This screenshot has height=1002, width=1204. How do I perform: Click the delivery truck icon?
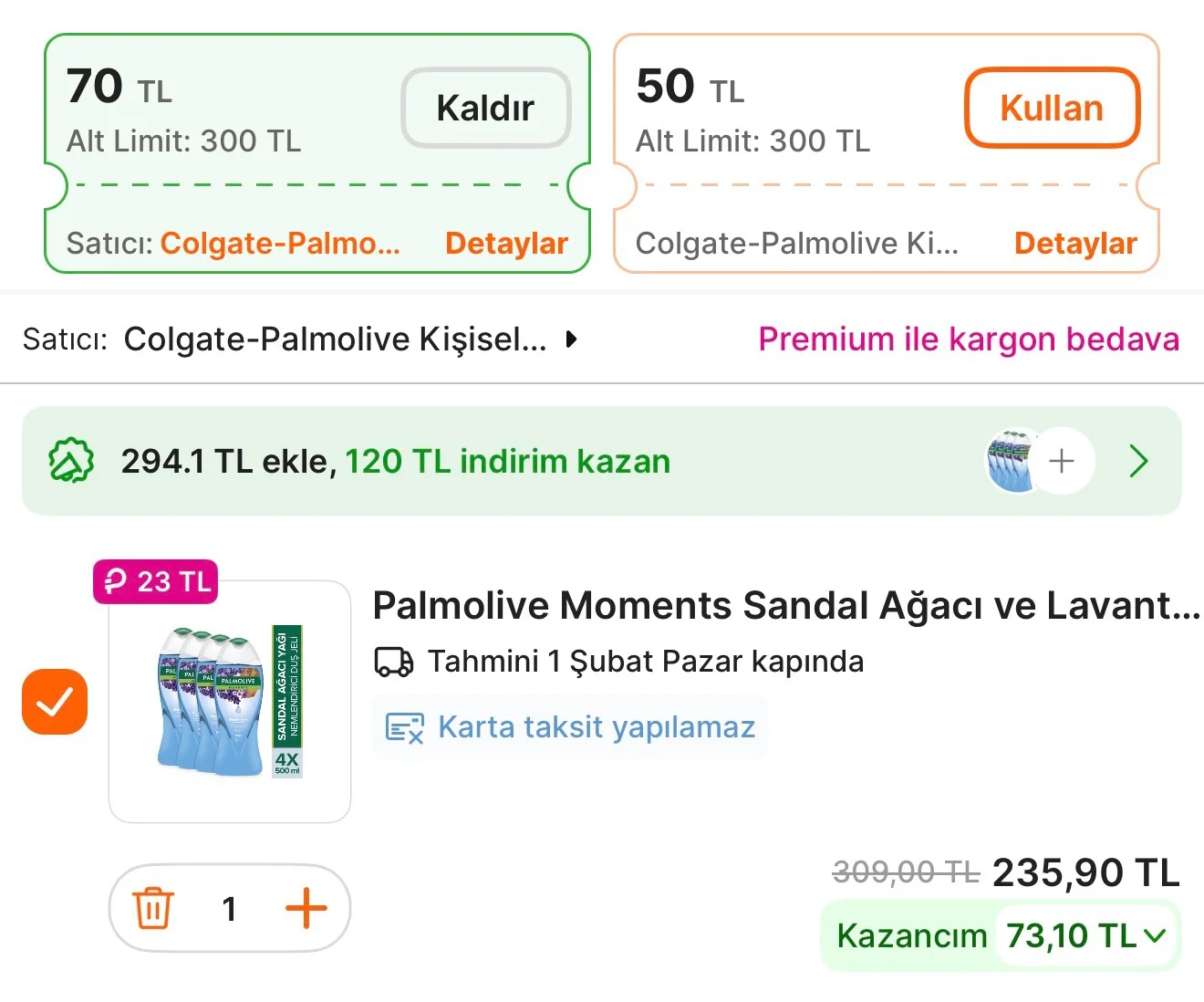(394, 662)
